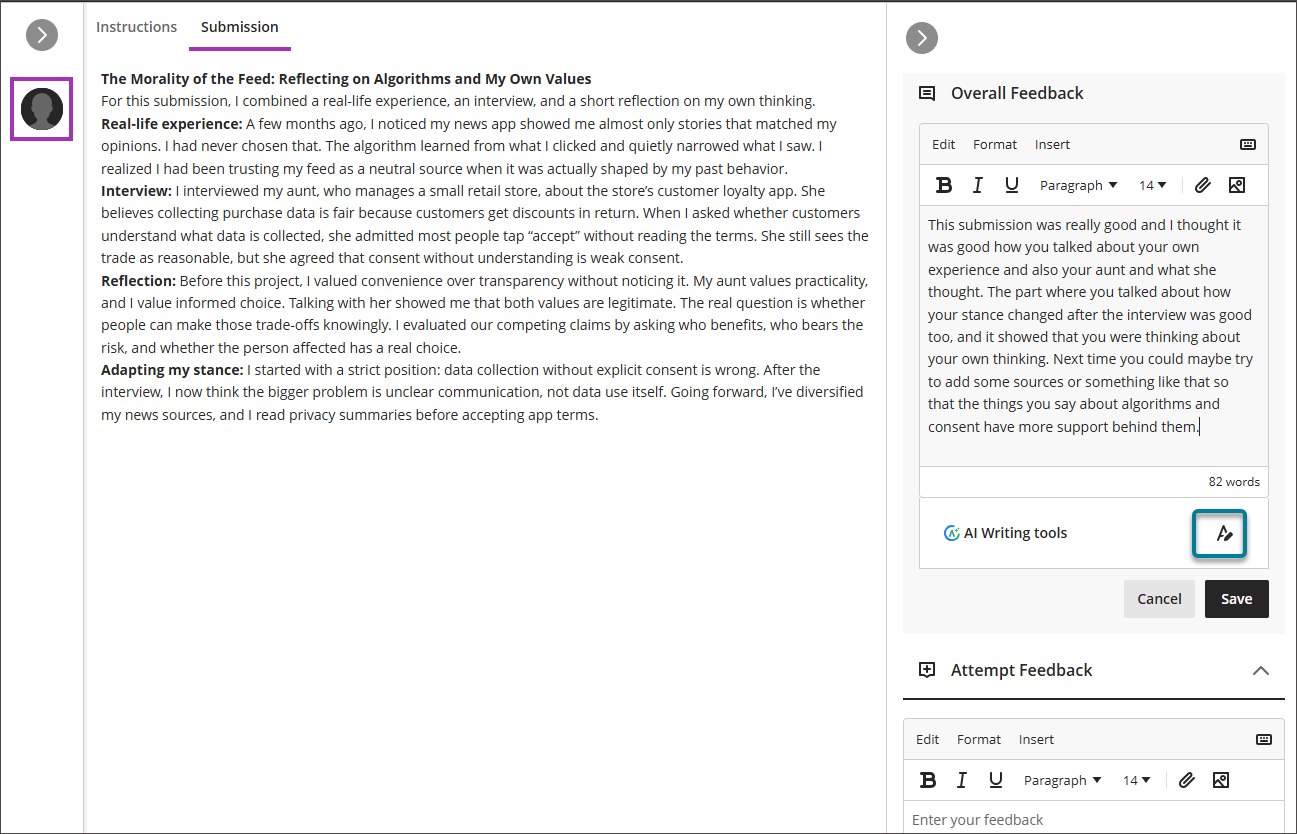Insert image in Overall Feedback editor
Image resolution: width=1297 pixels, height=834 pixels.
1237,185
